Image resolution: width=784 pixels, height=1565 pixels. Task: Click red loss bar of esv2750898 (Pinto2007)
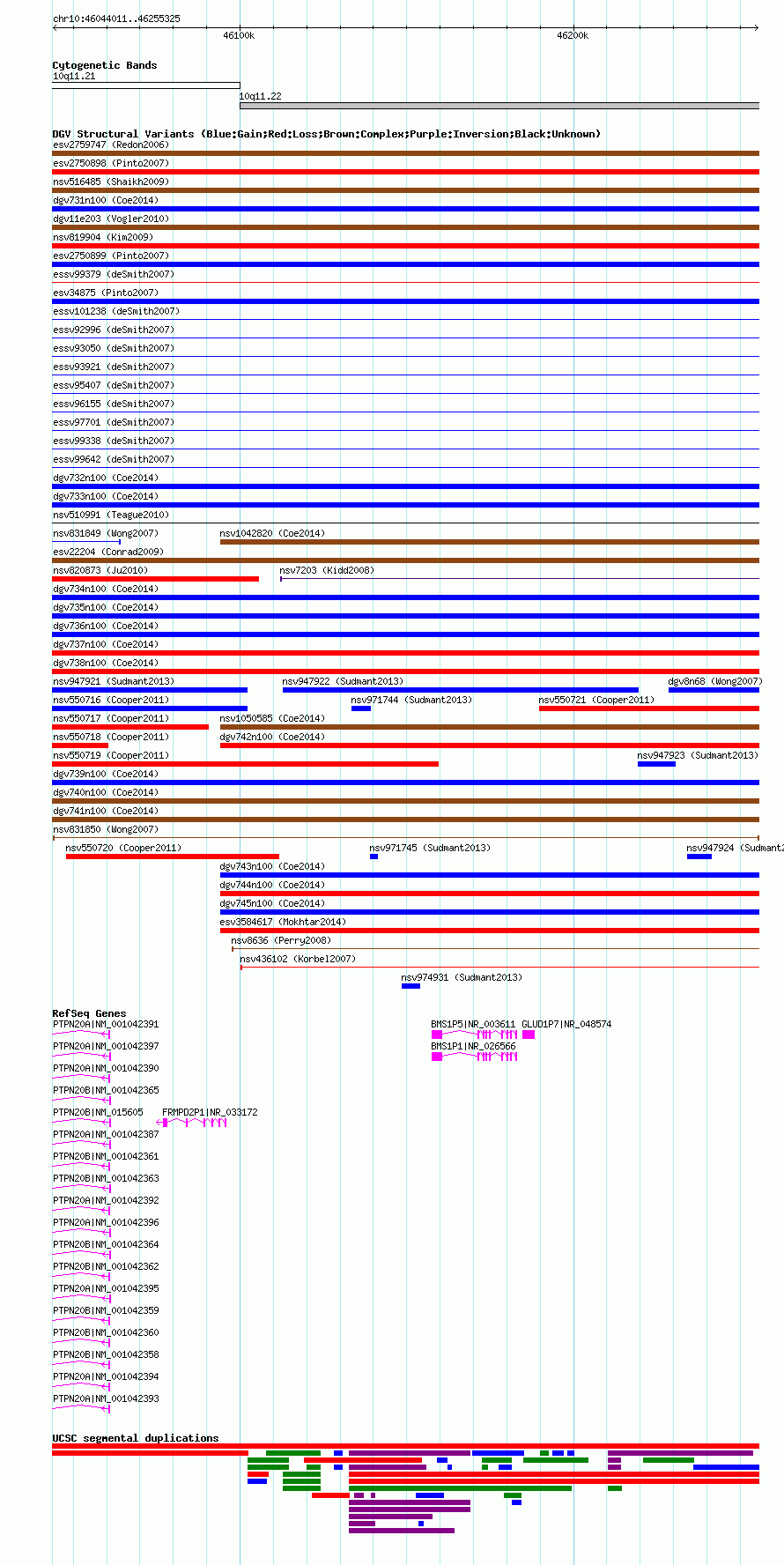(x=406, y=172)
